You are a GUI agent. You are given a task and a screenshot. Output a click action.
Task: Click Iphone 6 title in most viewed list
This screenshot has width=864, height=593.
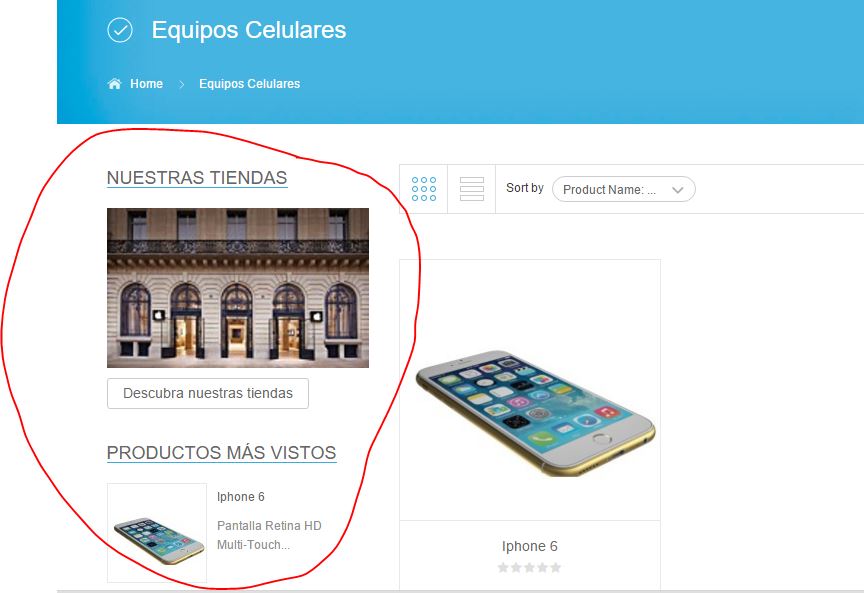(241, 497)
